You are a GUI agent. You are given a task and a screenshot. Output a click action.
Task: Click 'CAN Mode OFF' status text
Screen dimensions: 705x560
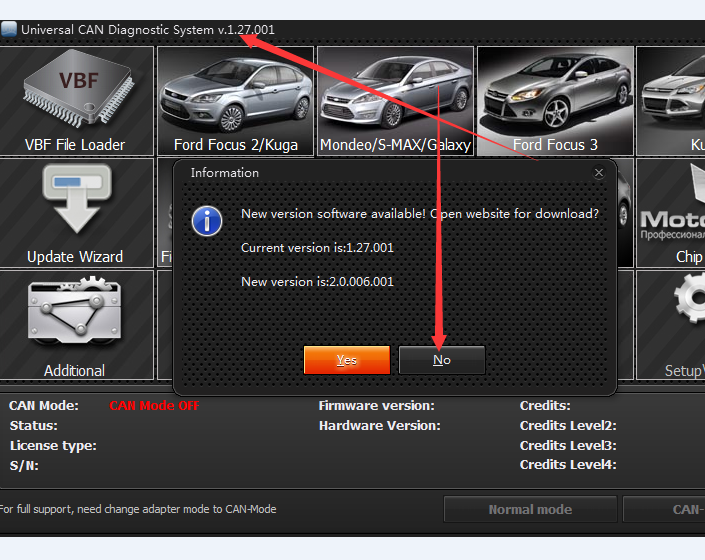(154, 406)
